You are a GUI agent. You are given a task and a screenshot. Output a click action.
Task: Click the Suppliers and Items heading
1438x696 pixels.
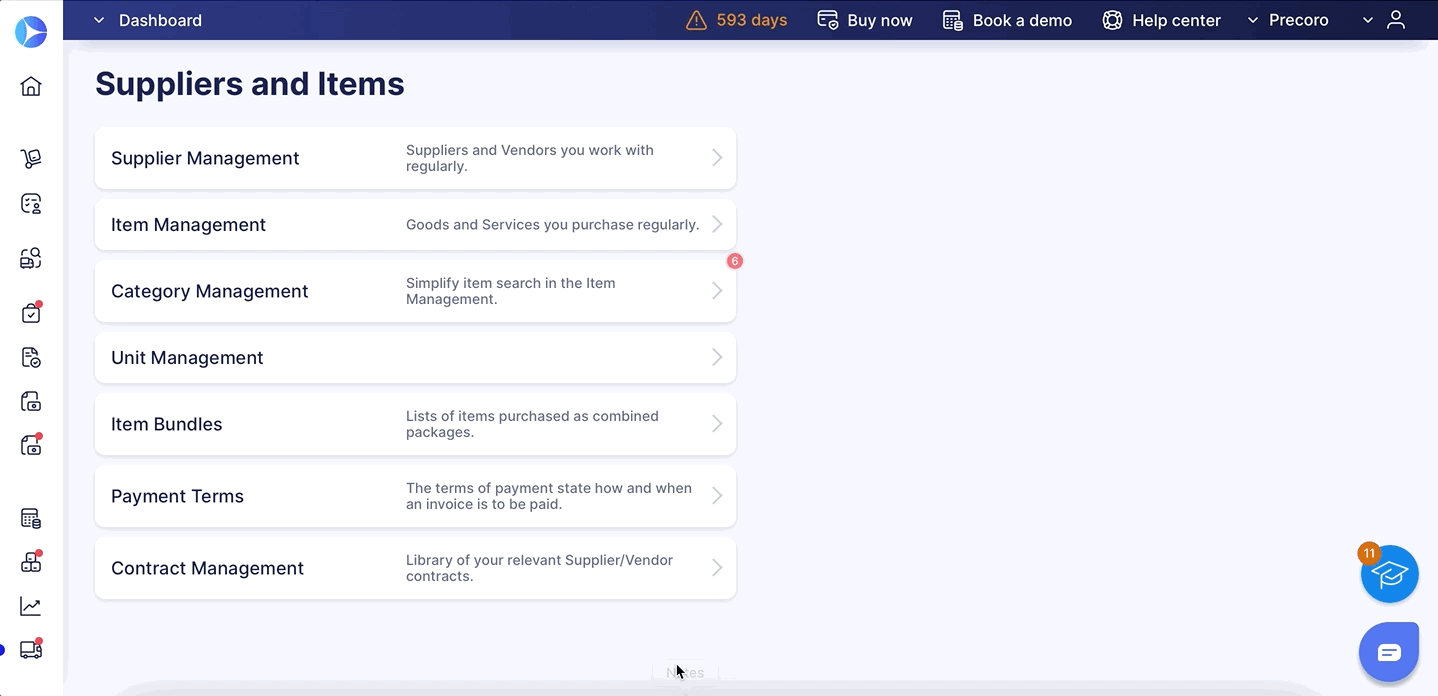point(250,84)
